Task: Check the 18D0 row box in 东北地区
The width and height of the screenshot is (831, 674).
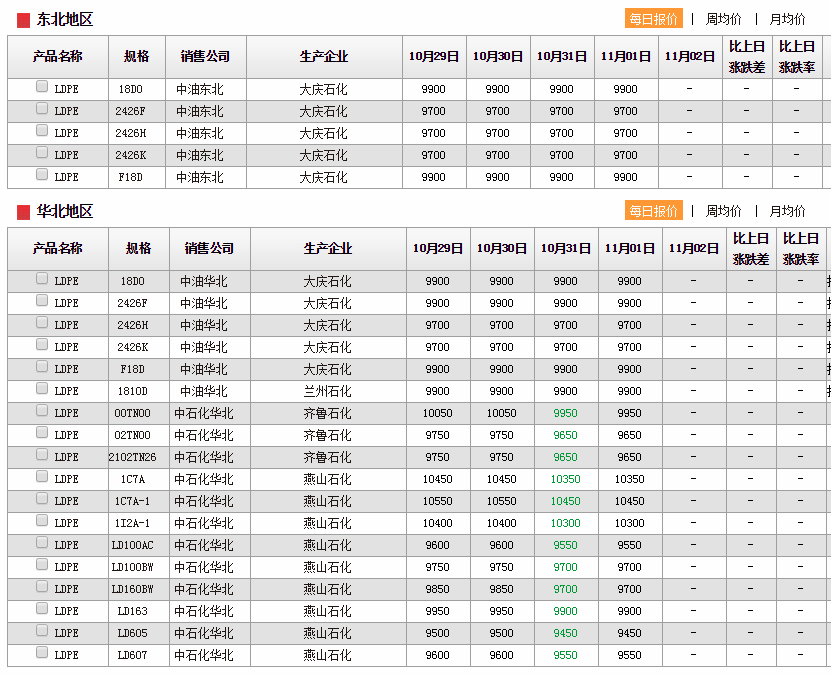Action: coord(42,86)
